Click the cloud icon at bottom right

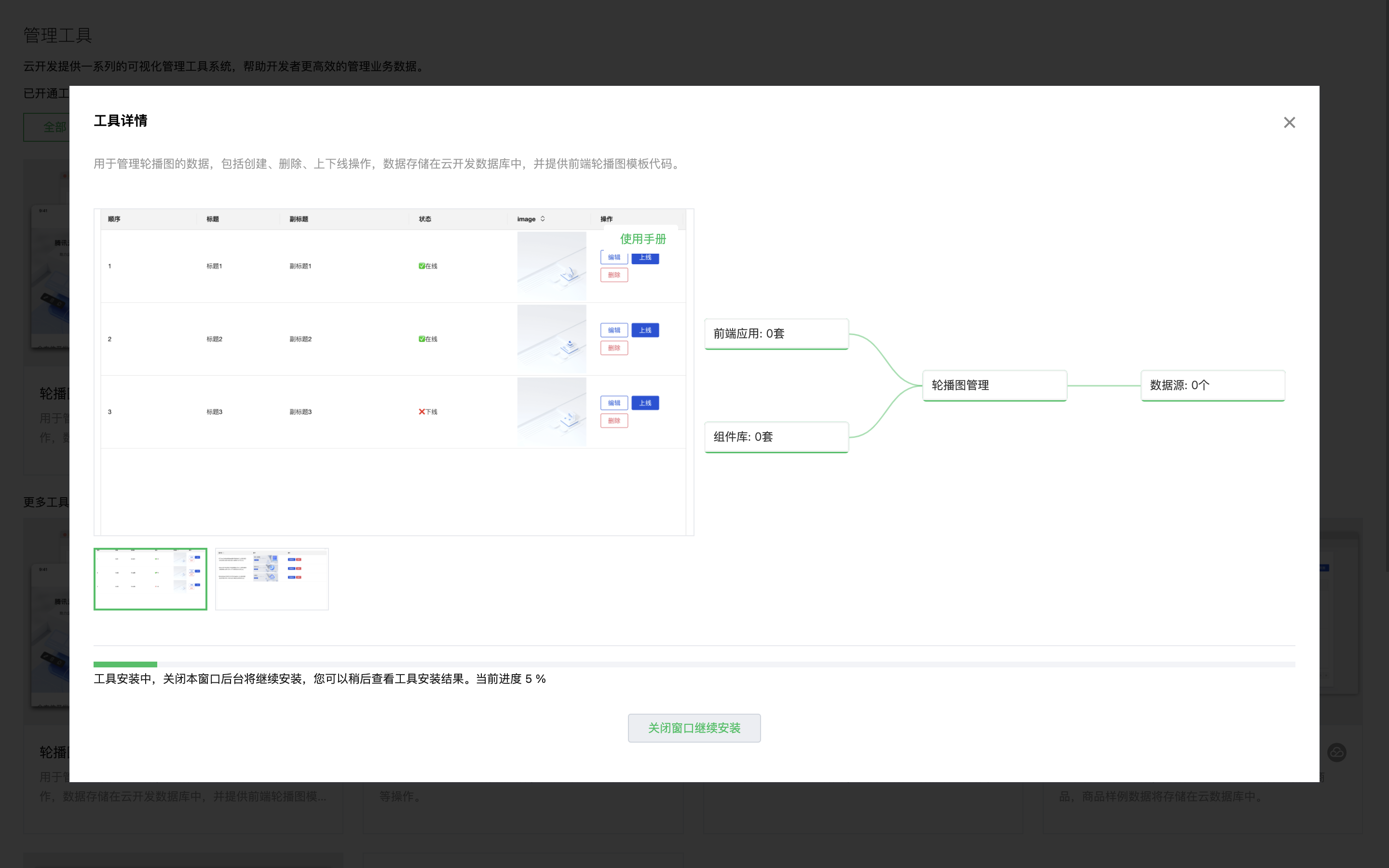[1337, 752]
